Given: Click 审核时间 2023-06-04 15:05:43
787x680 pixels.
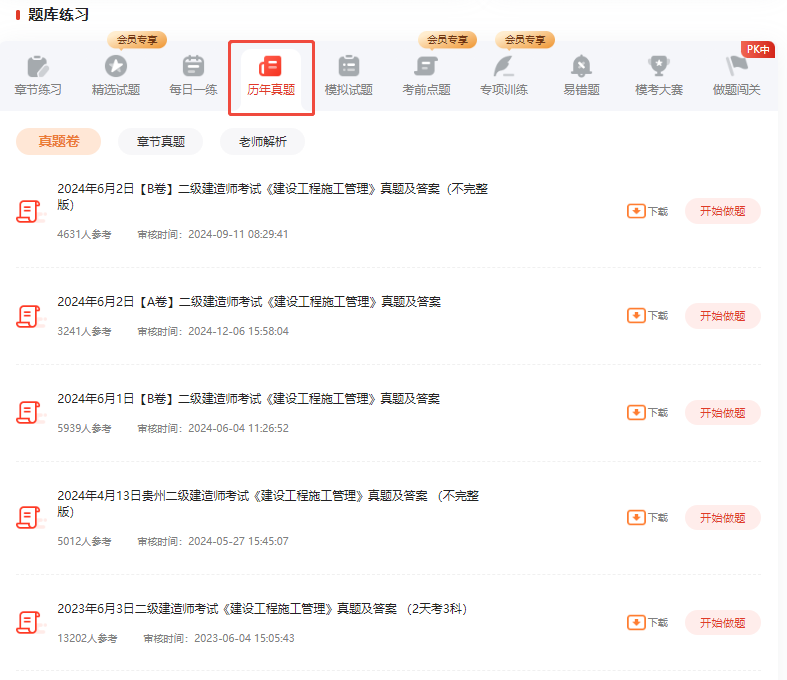Looking at the screenshot, I should pos(219,638).
